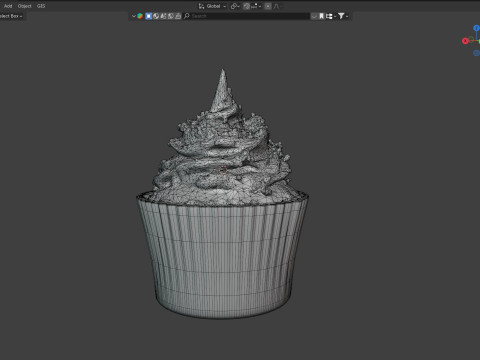Toggle proportional editing

[x=268, y=6]
